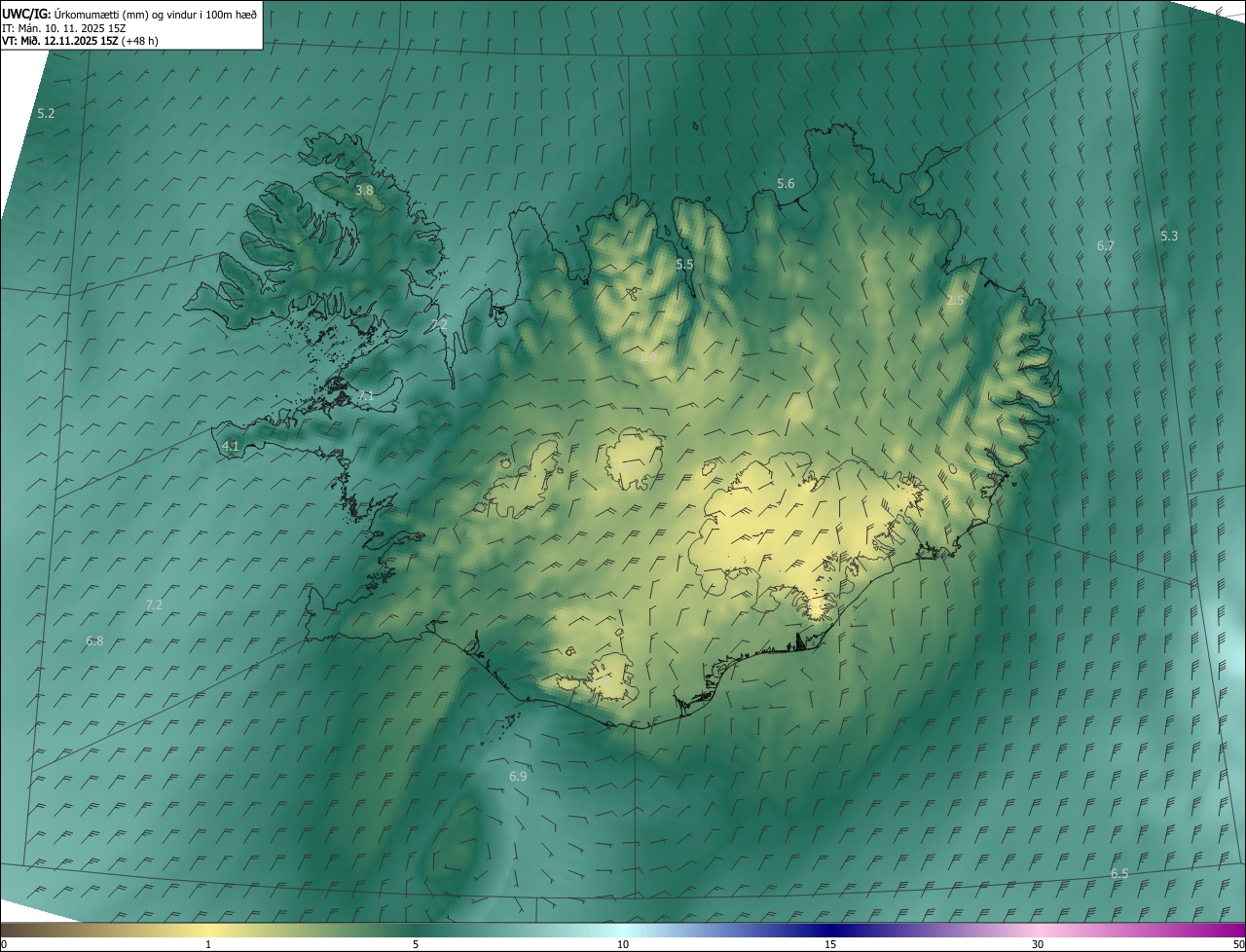Click the 10 label on the color scale
The image size is (1246, 952).
coord(623,945)
